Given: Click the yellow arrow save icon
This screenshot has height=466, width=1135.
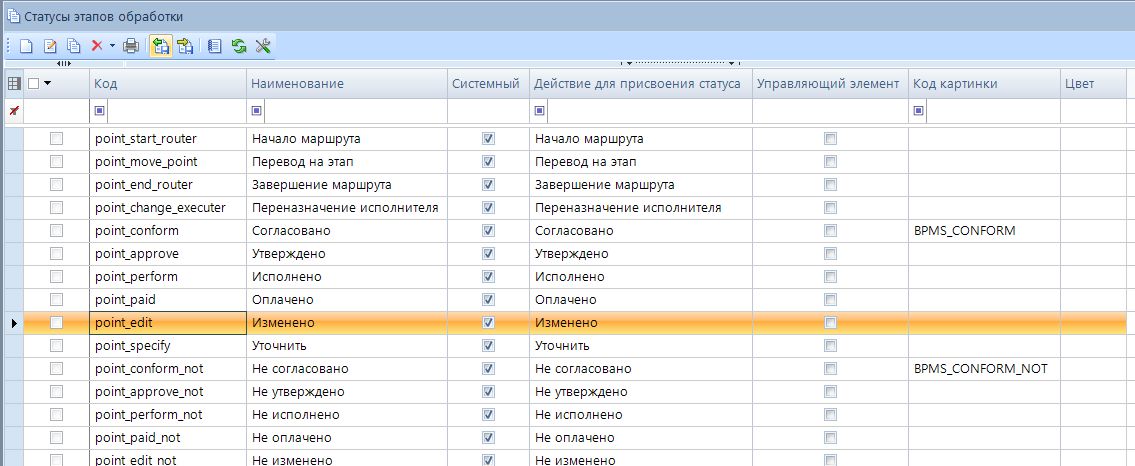Looking at the screenshot, I should click(x=185, y=45).
